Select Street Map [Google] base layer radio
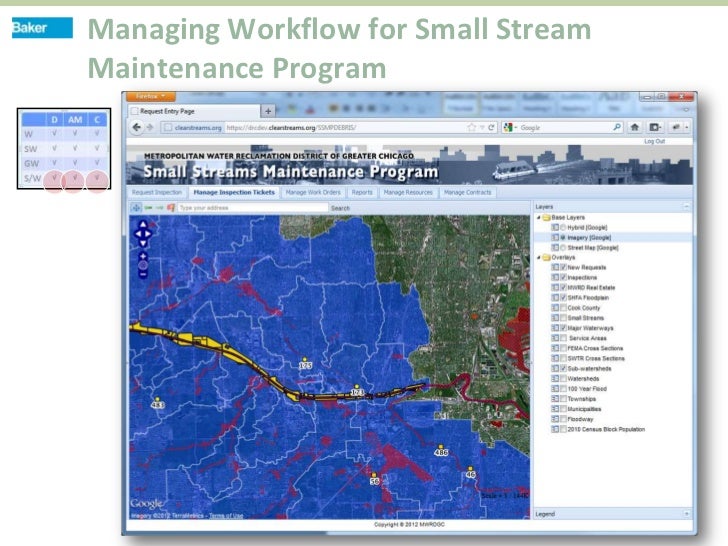This screenshot has width=728, height=546. (563, 247)
